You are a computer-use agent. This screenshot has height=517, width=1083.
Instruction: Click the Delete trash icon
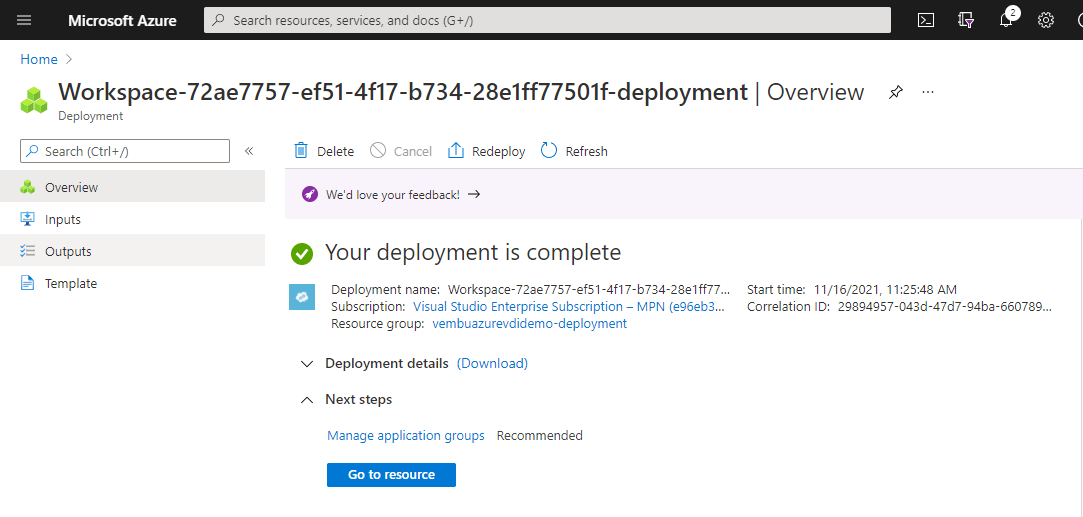[300, 150]
